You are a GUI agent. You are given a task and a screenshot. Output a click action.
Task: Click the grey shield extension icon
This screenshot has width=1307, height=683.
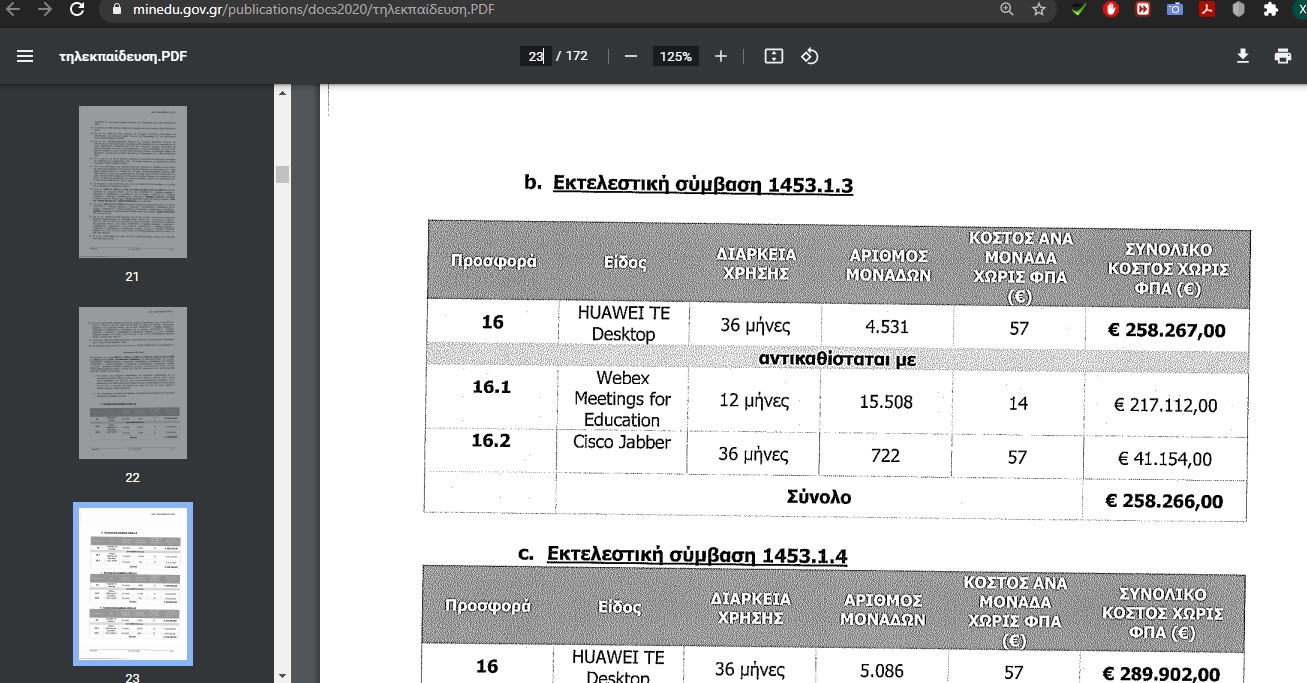point(1239,9)
